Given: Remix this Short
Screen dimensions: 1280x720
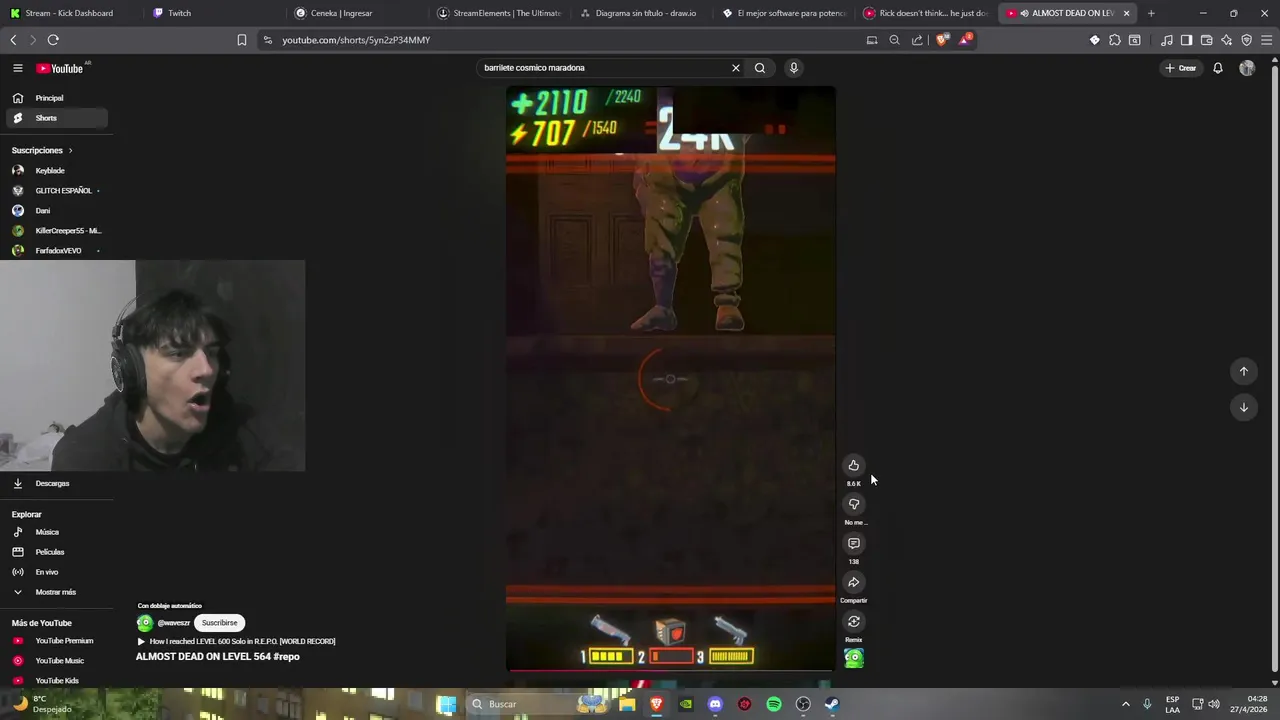Looking at the screenshot, I should pos(854,621).
